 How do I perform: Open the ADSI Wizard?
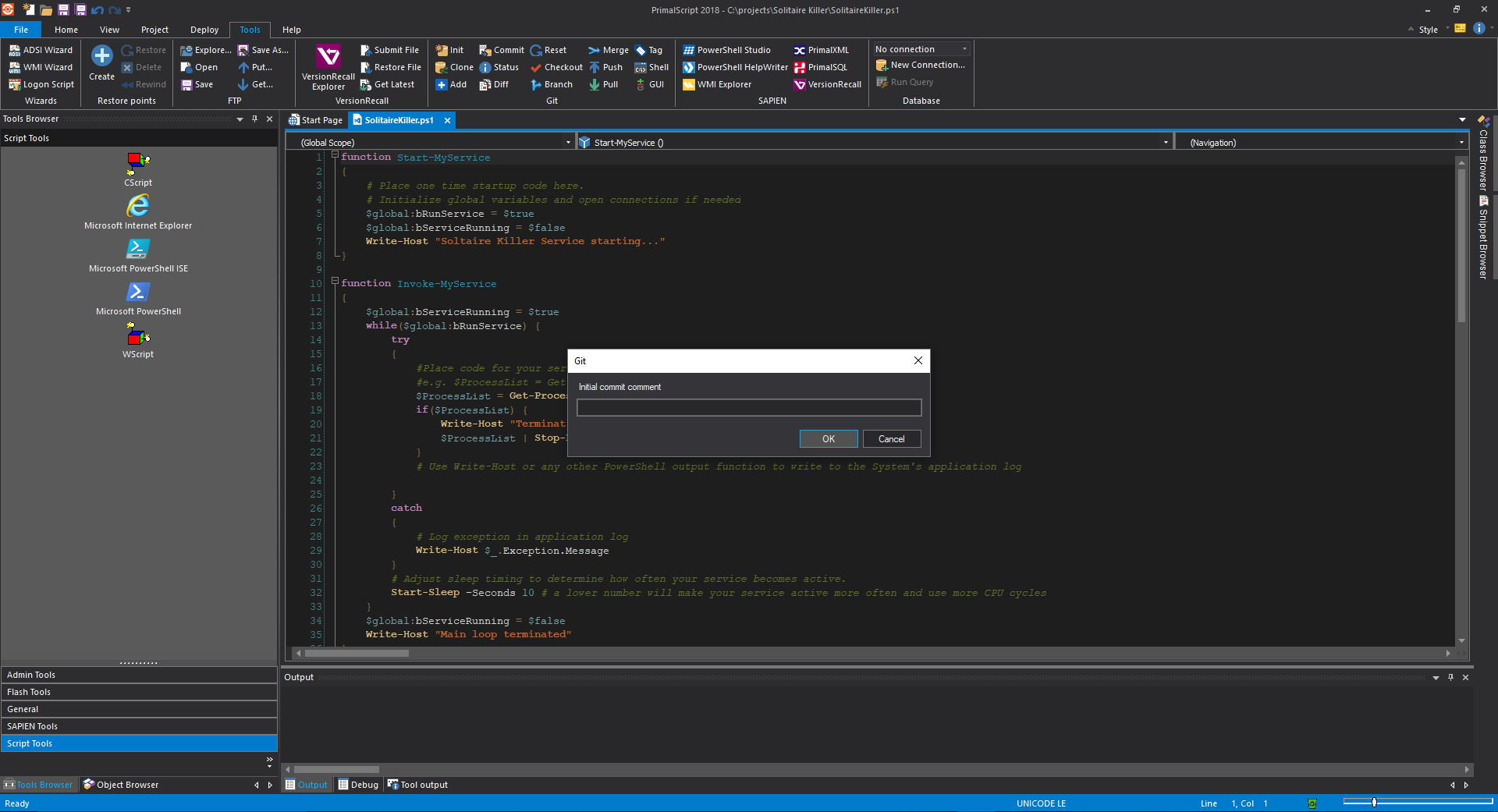coord(41,50)
